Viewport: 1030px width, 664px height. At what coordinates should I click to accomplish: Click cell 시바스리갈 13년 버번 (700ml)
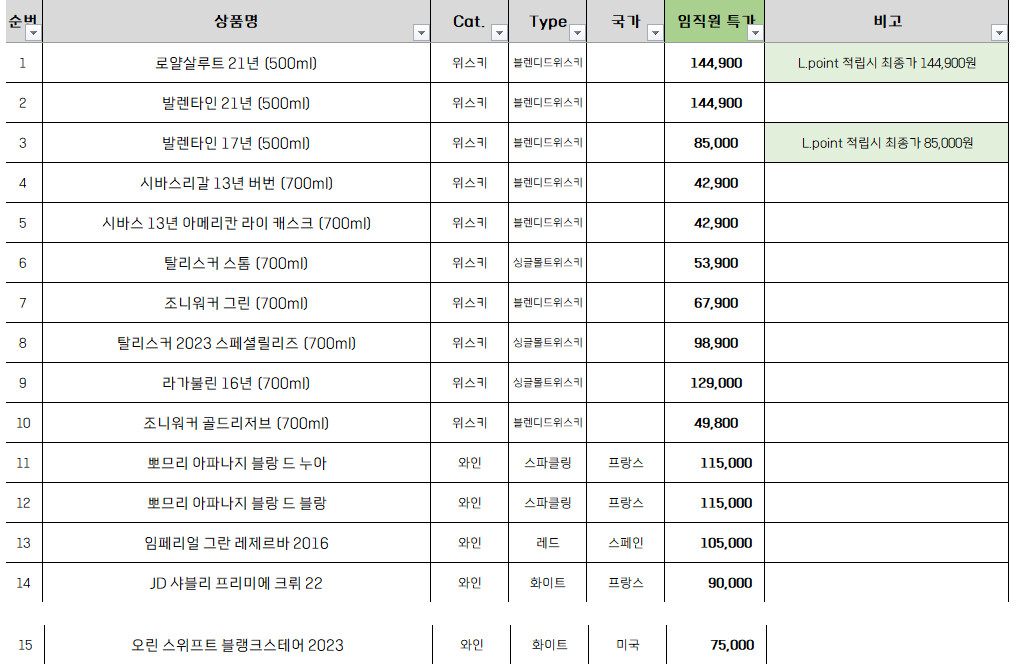[x=236, y=183]
